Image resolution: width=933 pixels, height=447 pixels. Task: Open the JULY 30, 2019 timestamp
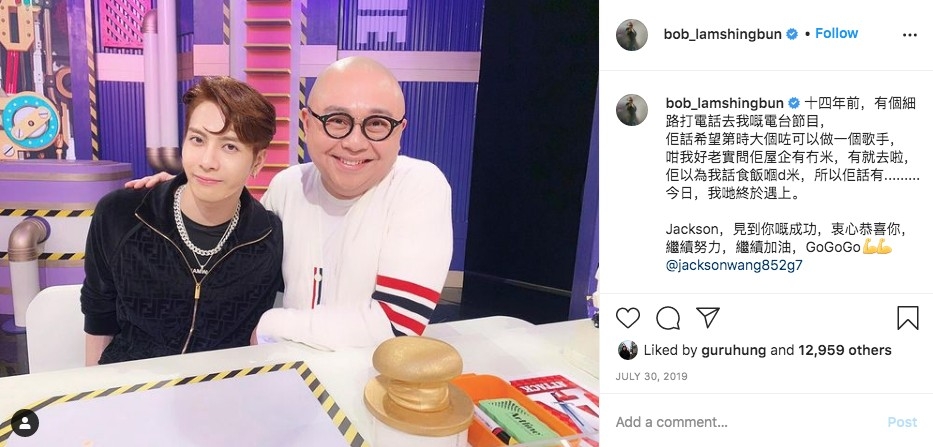coord(652,377)
